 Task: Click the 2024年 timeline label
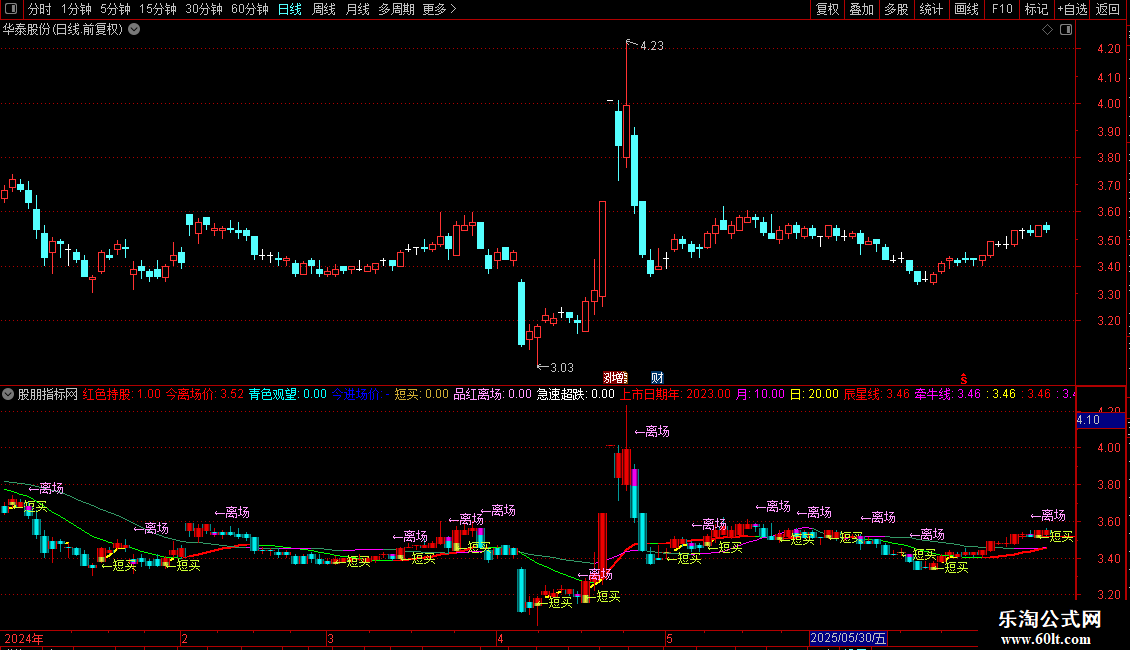[24, 639]
